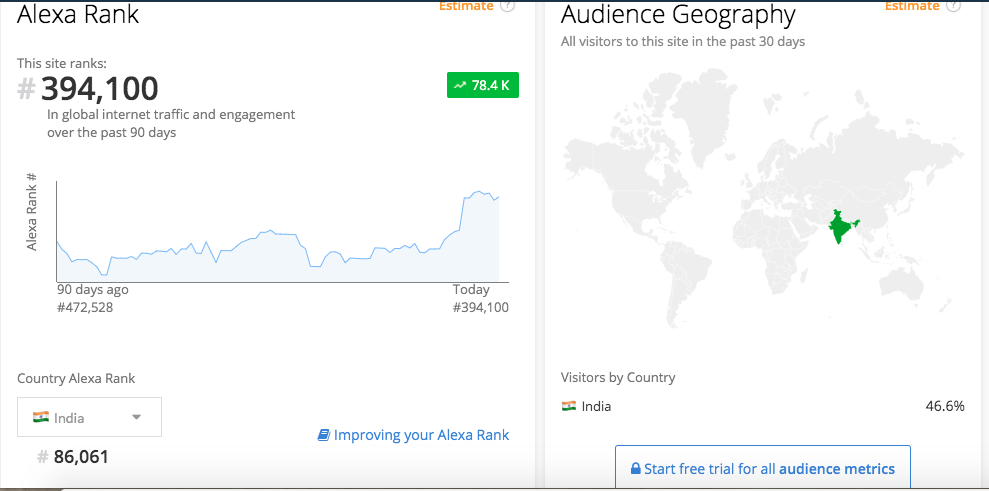Image resolution: width=989 pixels, height=491 pixels.
Task: Click the orange Estimate label in Alexa Rank
Action: [x=466, y=6]
